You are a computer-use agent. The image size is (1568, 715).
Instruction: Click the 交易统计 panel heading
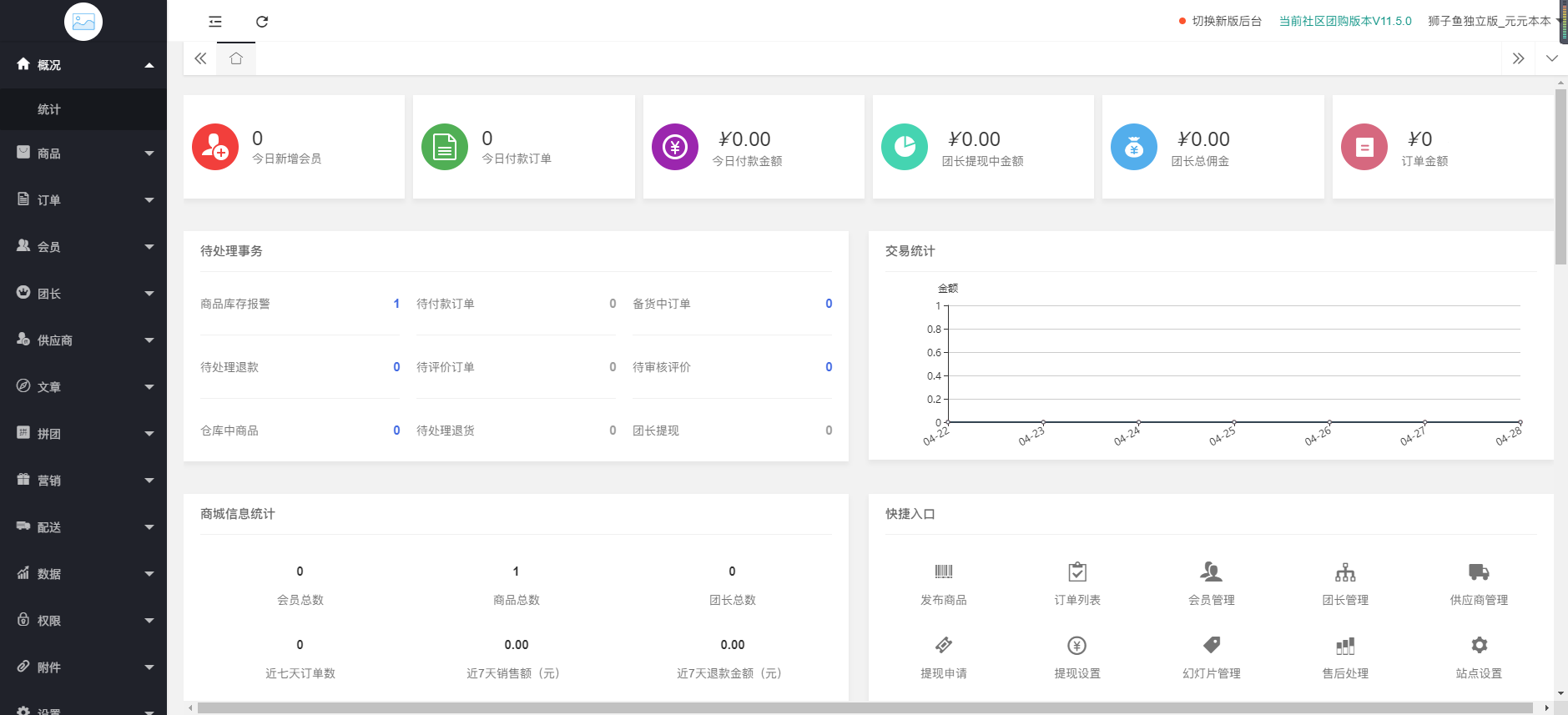click(x=910, y=251)
